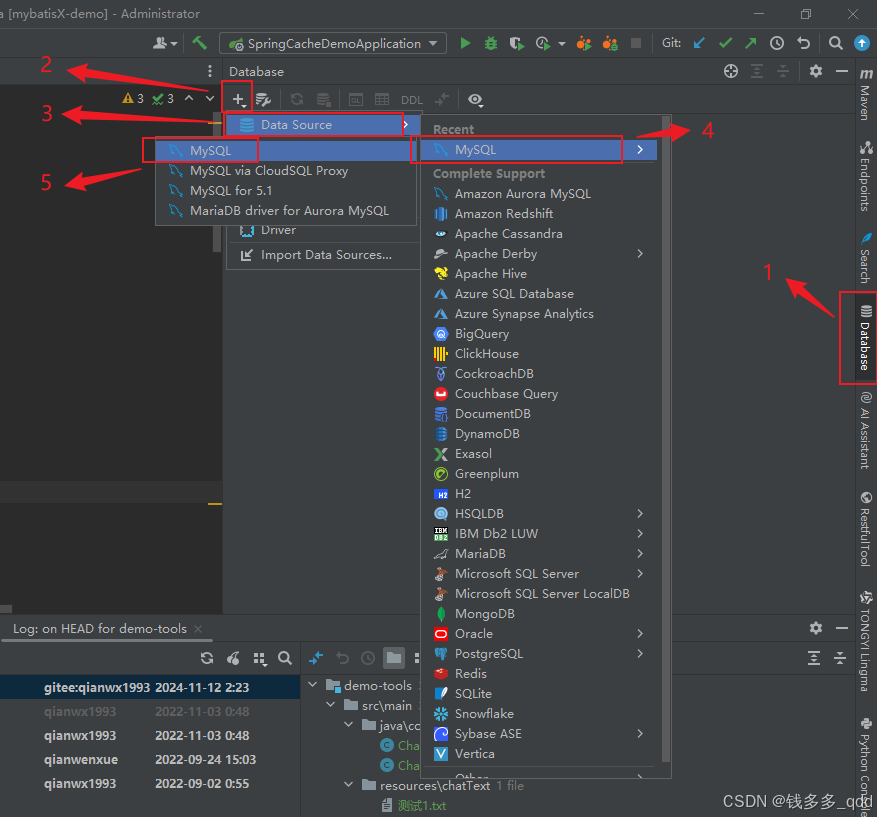
Task: Open the SpringCacheDemoApplication run configuration dropdown
Action: coord(333,43)
